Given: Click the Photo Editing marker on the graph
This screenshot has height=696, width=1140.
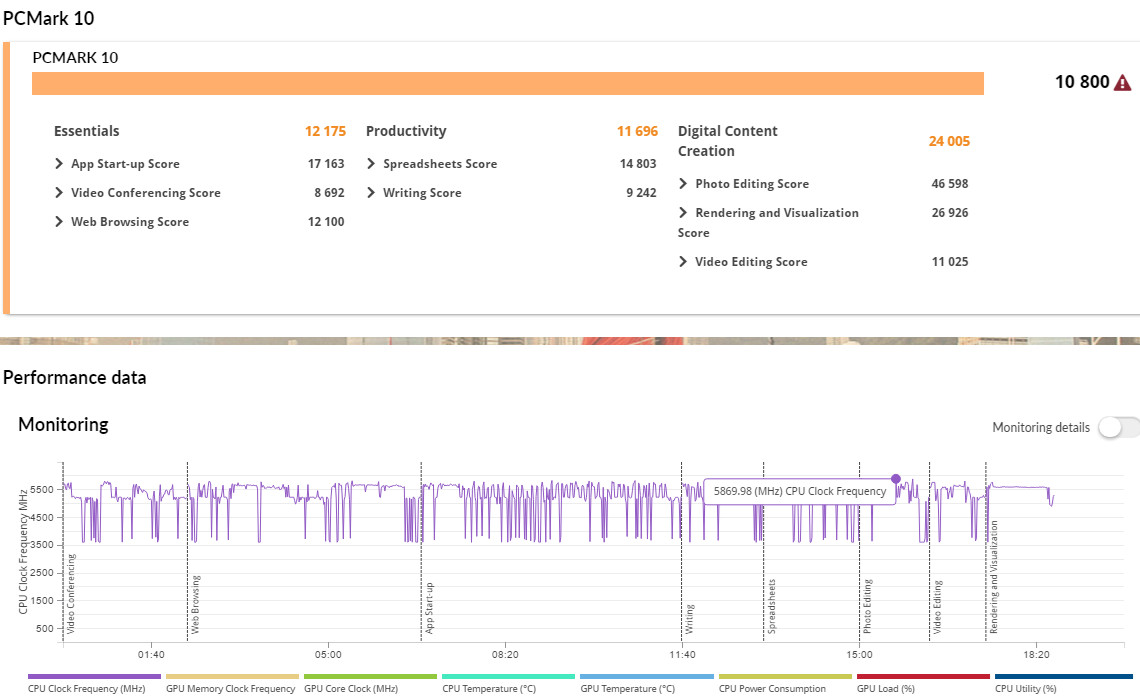Looking at the screenshot, I should (867, 607).
